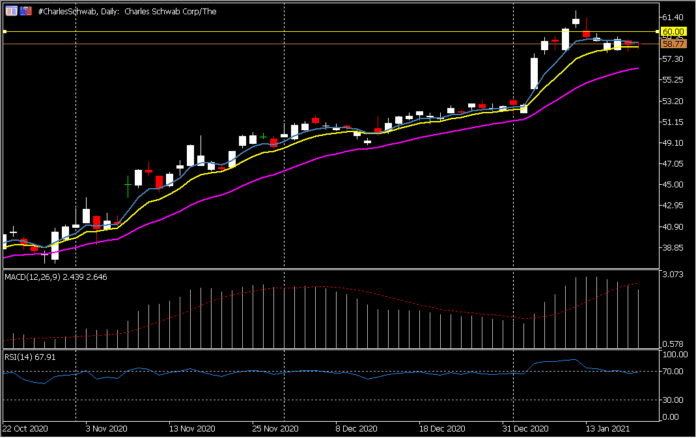Click the 22 Oct 2020 date label
696x438 pixels.
(x=26, y=429)
